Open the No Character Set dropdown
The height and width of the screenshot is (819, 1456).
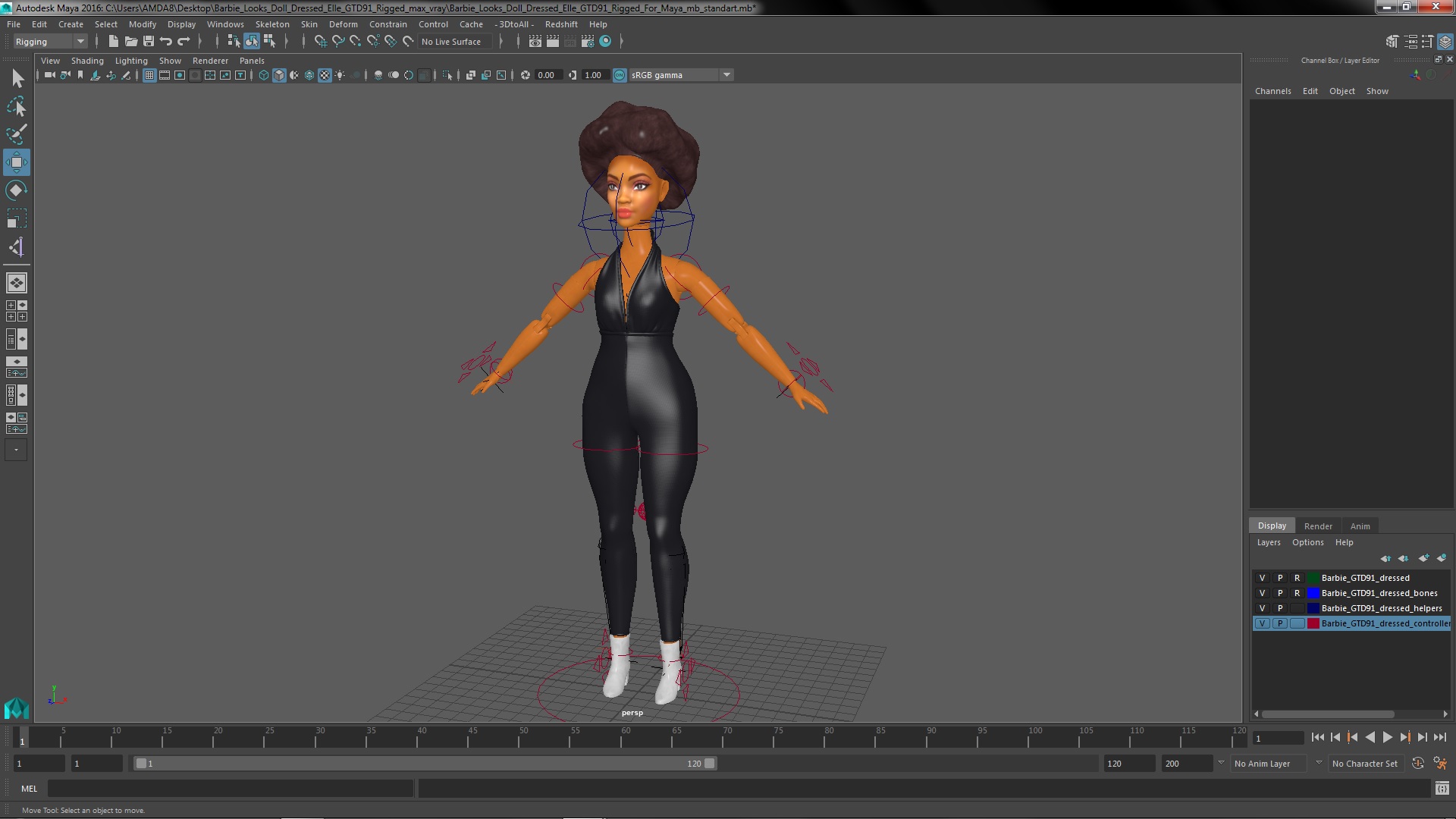[x=1365, y=764]
